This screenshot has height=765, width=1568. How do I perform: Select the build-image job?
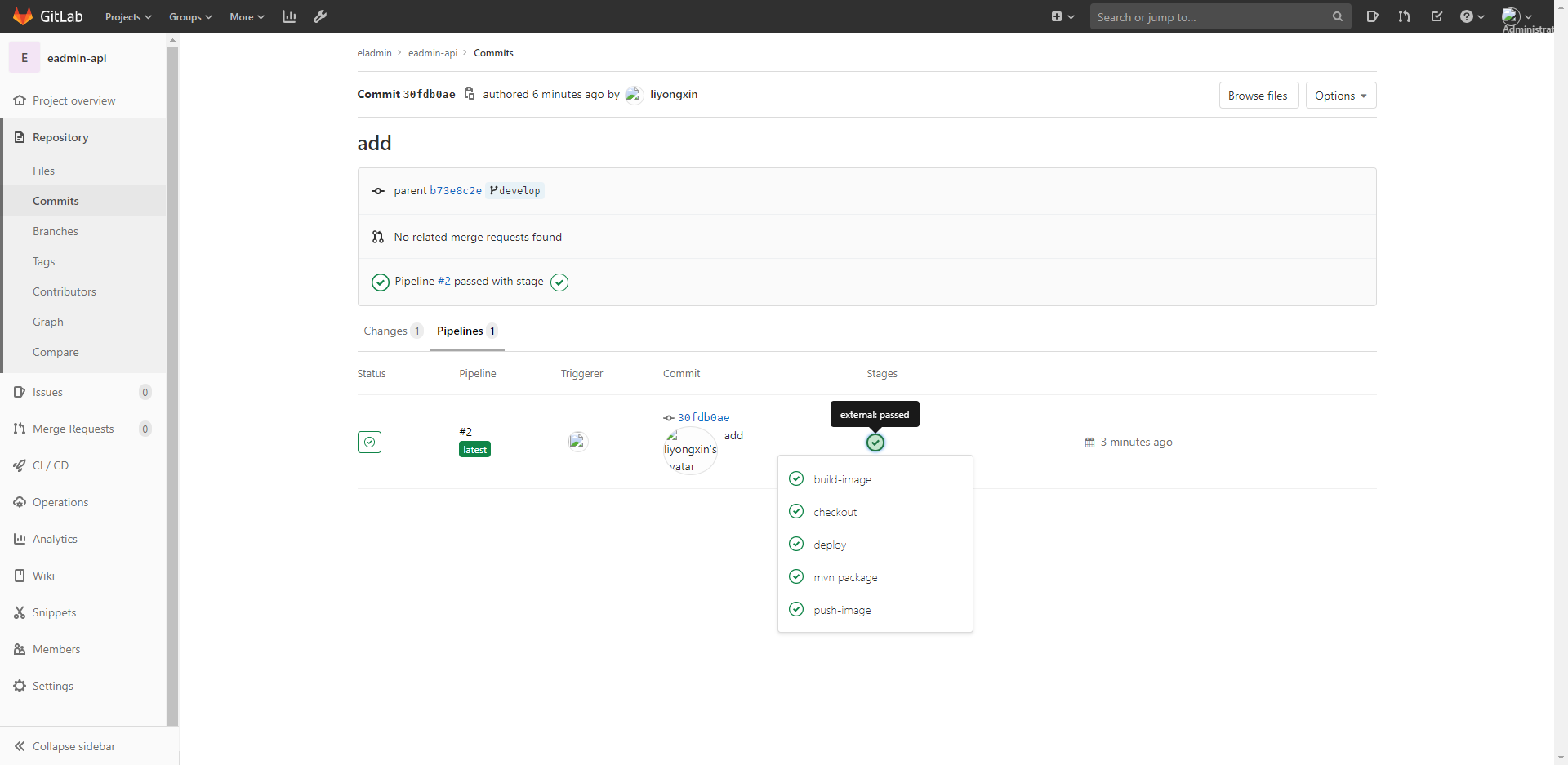coord(842,479)
